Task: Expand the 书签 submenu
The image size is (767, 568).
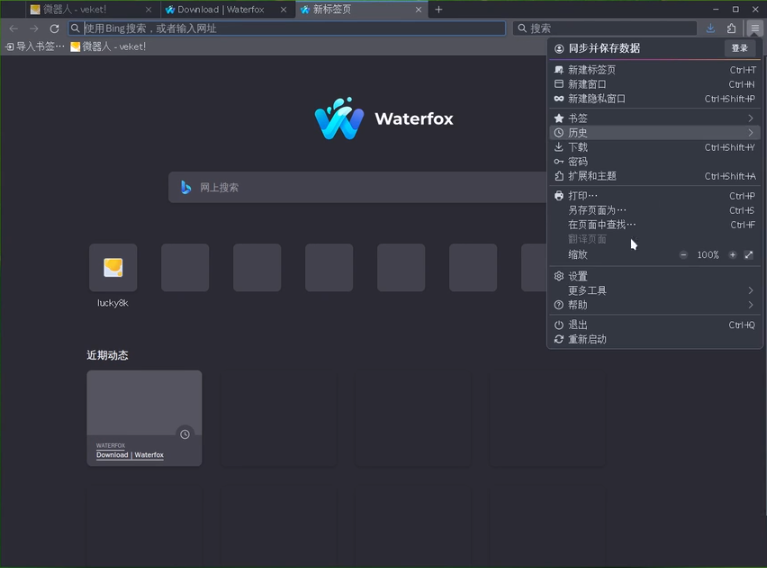Action: tap(654, 118)
